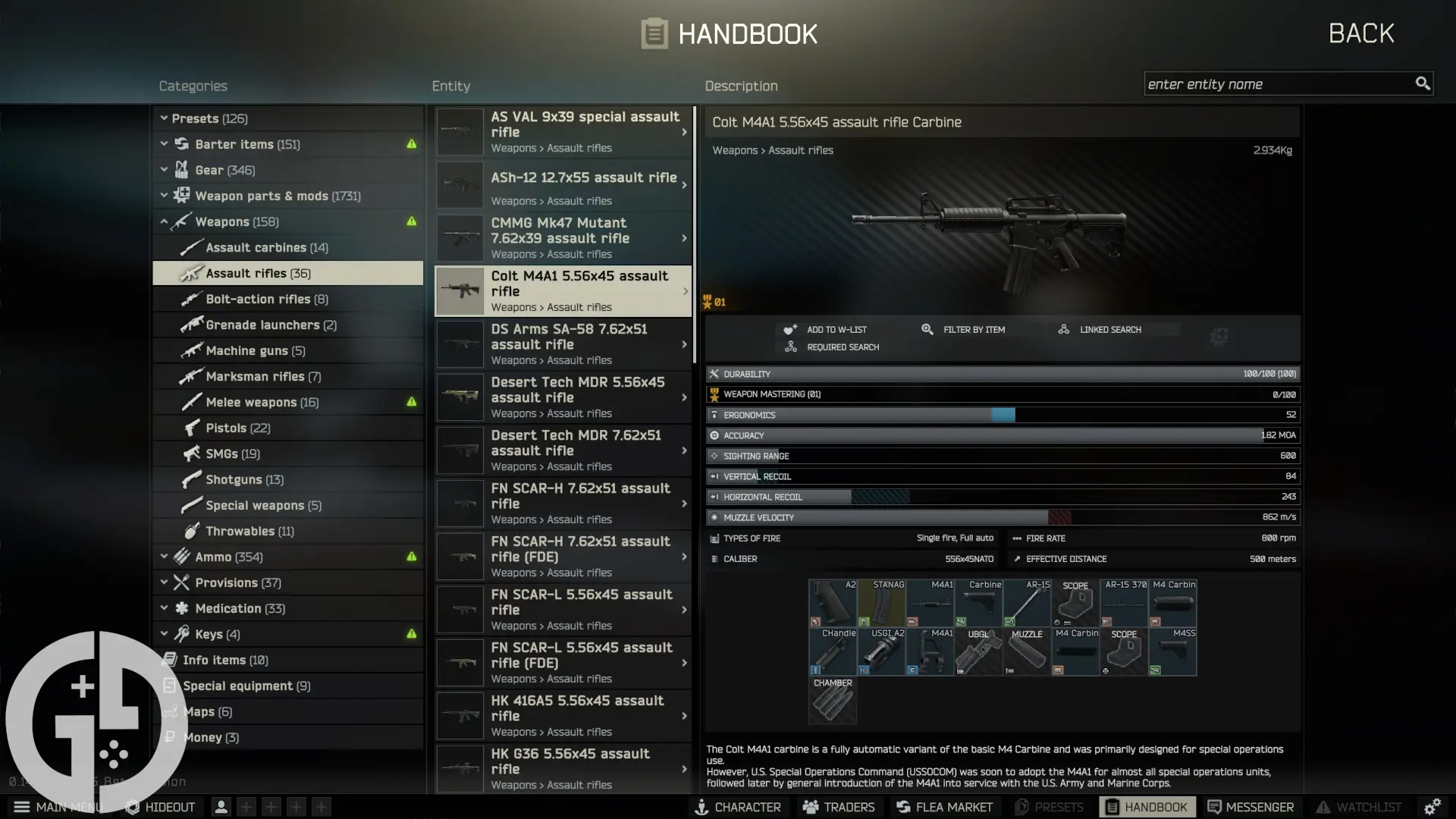The width and height of the screenshot is (1456, 819).
Task: Click the search magnifier icon
Action: (x=1423, y=83)
